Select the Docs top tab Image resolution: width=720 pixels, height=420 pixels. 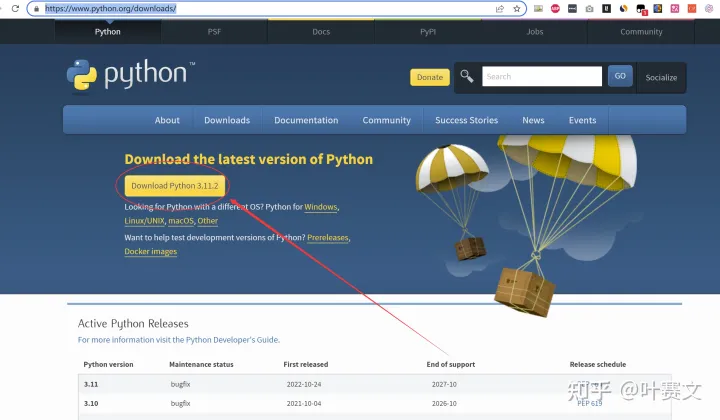coord(321,32)
